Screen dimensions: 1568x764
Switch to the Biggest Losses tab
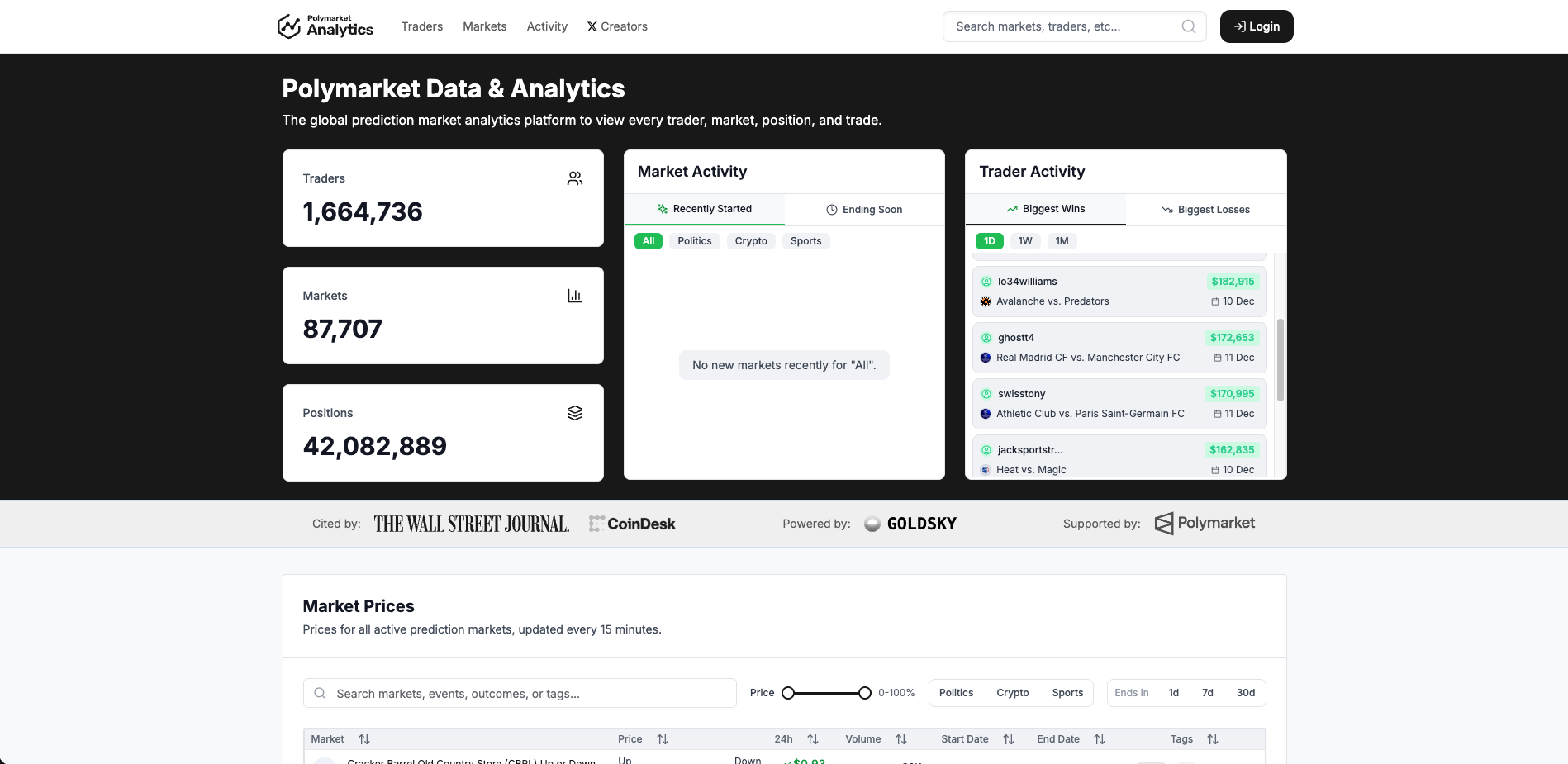[1206, 210]
